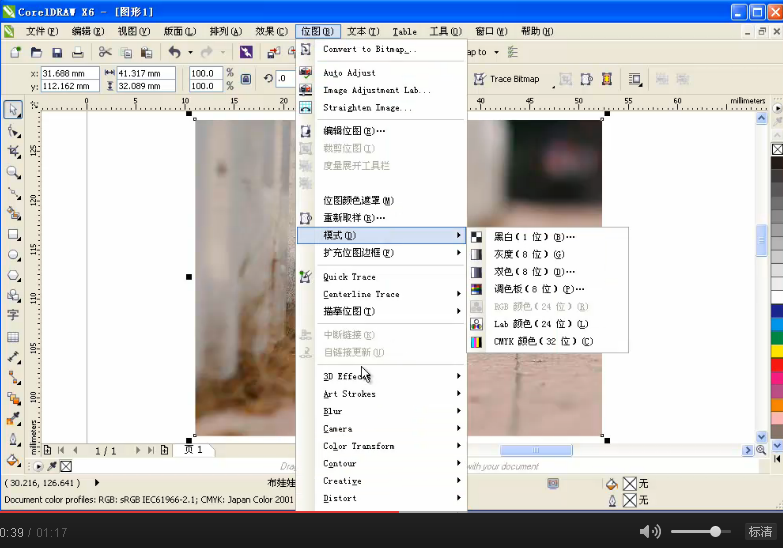Image resolution: width=783 pixels, height=548 pixels.
Task: Click the Cut scissors icon
Action: coord(105,52)
